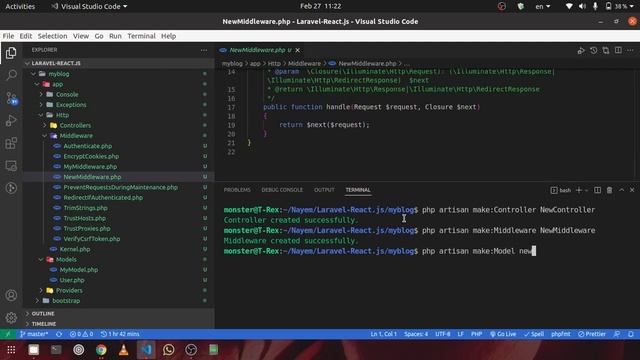Click the master branch status item
This screenshot has width=640, height=360.
point(34,334)
